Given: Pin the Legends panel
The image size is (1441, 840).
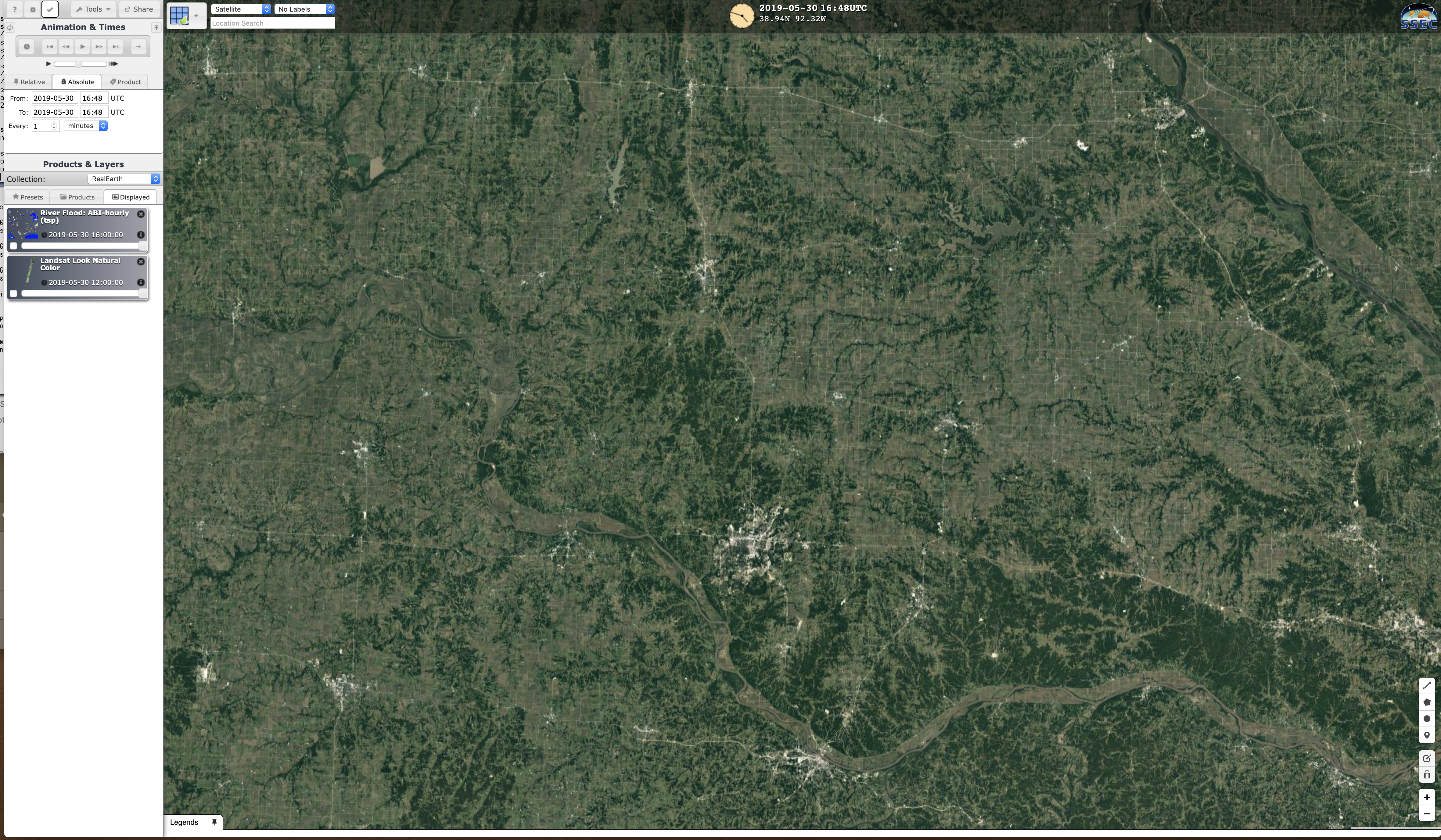Looking at the screenshot, I should (x=214, y=822).
